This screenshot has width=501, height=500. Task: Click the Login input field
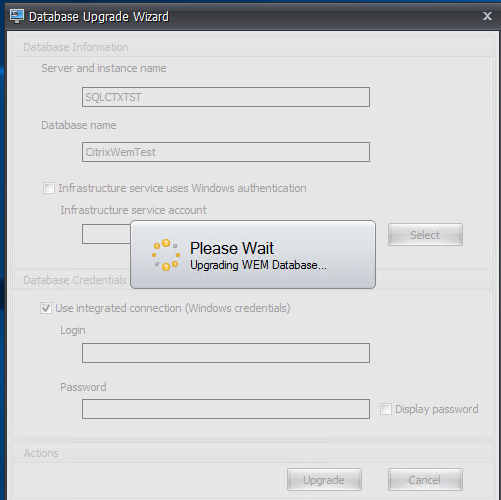pos(226,353)
